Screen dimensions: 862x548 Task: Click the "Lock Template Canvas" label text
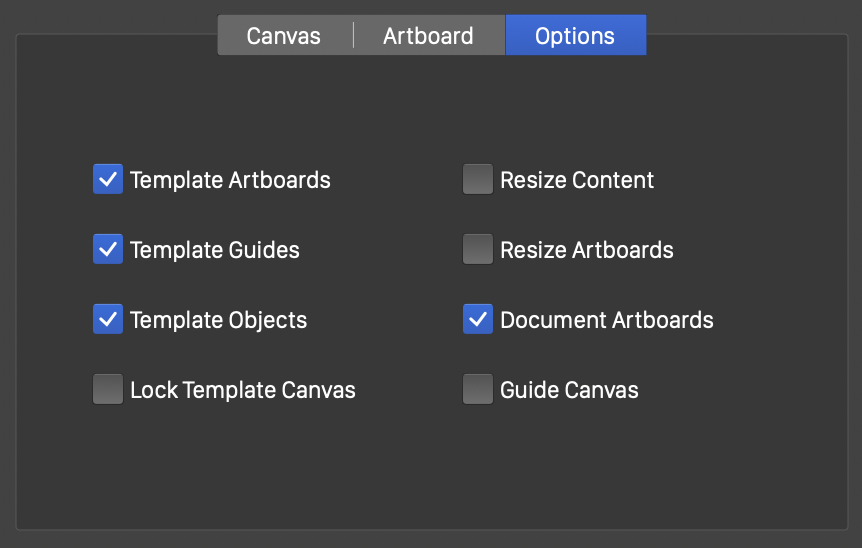243,391
